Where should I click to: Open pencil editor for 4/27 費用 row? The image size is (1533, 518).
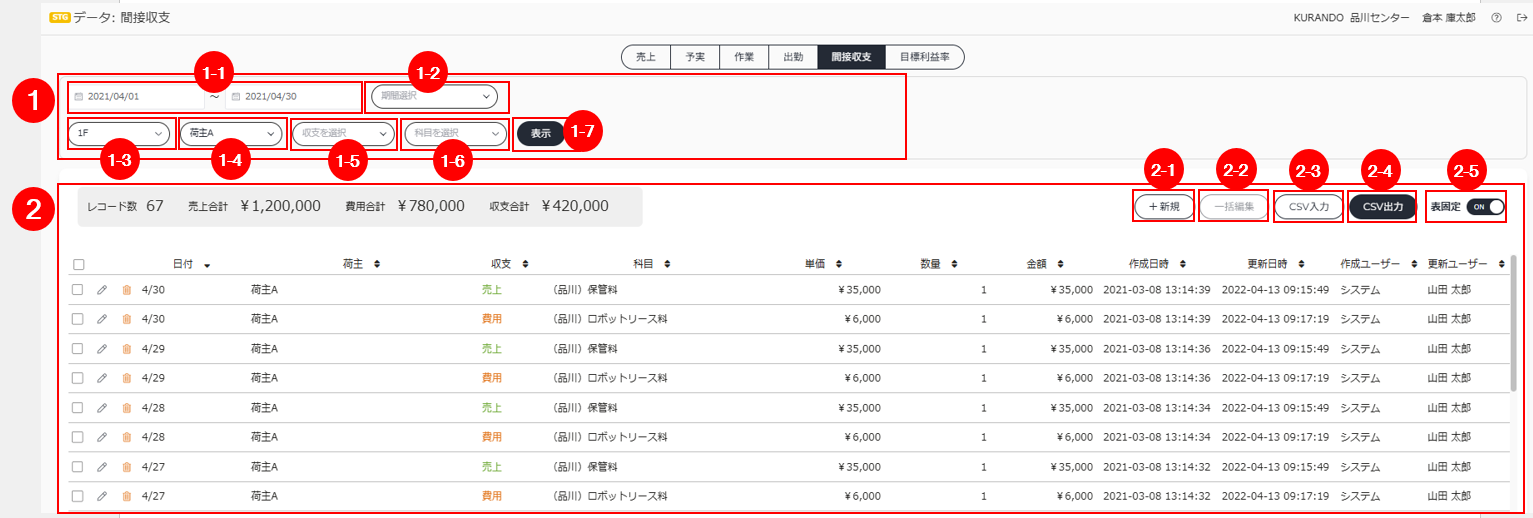pyautogui.click(x=102, y=496)
